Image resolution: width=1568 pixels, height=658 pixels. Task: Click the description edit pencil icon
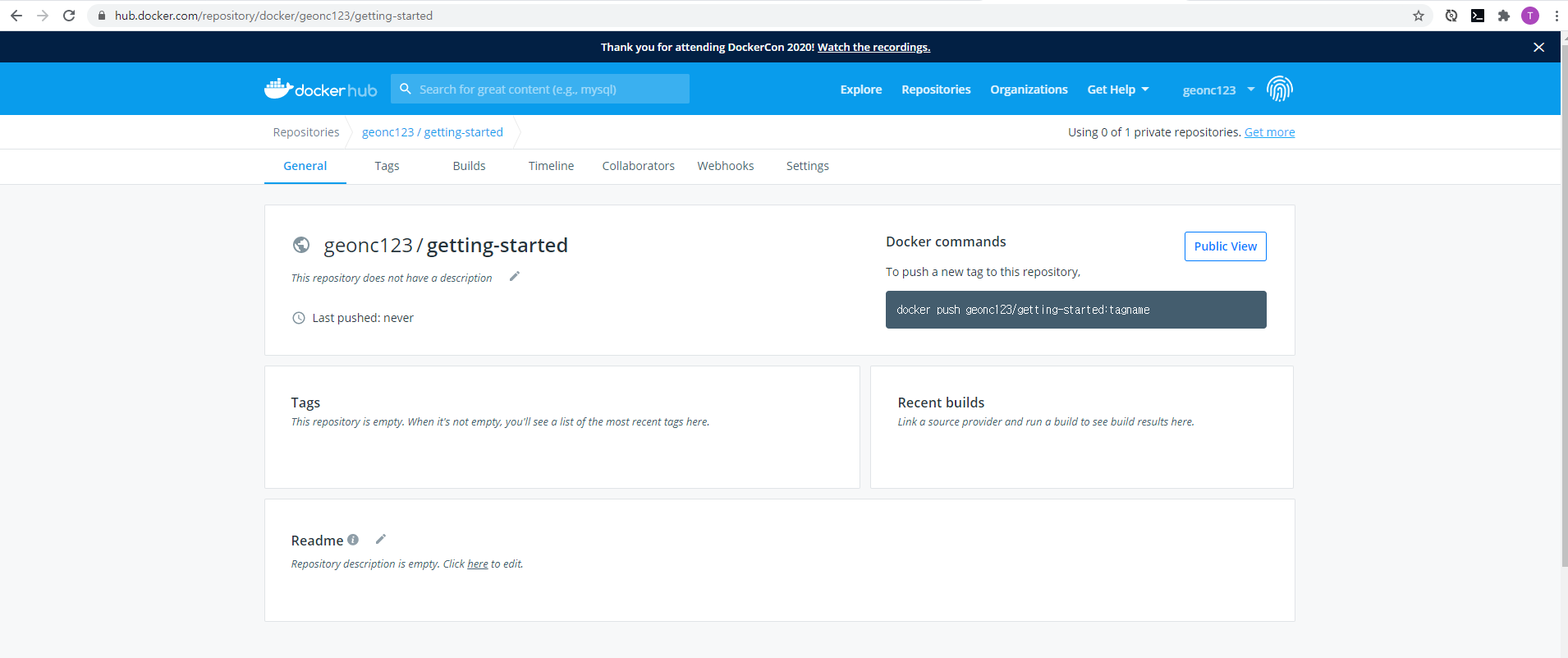[x=515, y=276]
